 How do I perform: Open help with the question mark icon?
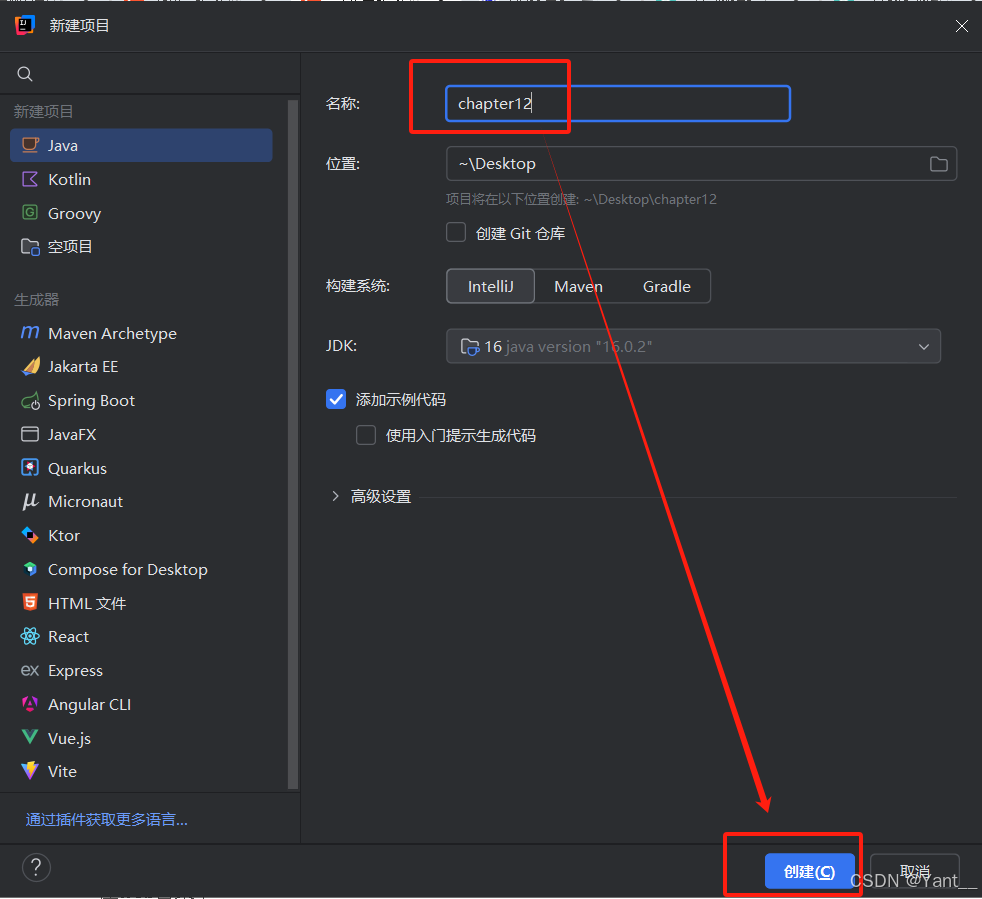[36, 868]
